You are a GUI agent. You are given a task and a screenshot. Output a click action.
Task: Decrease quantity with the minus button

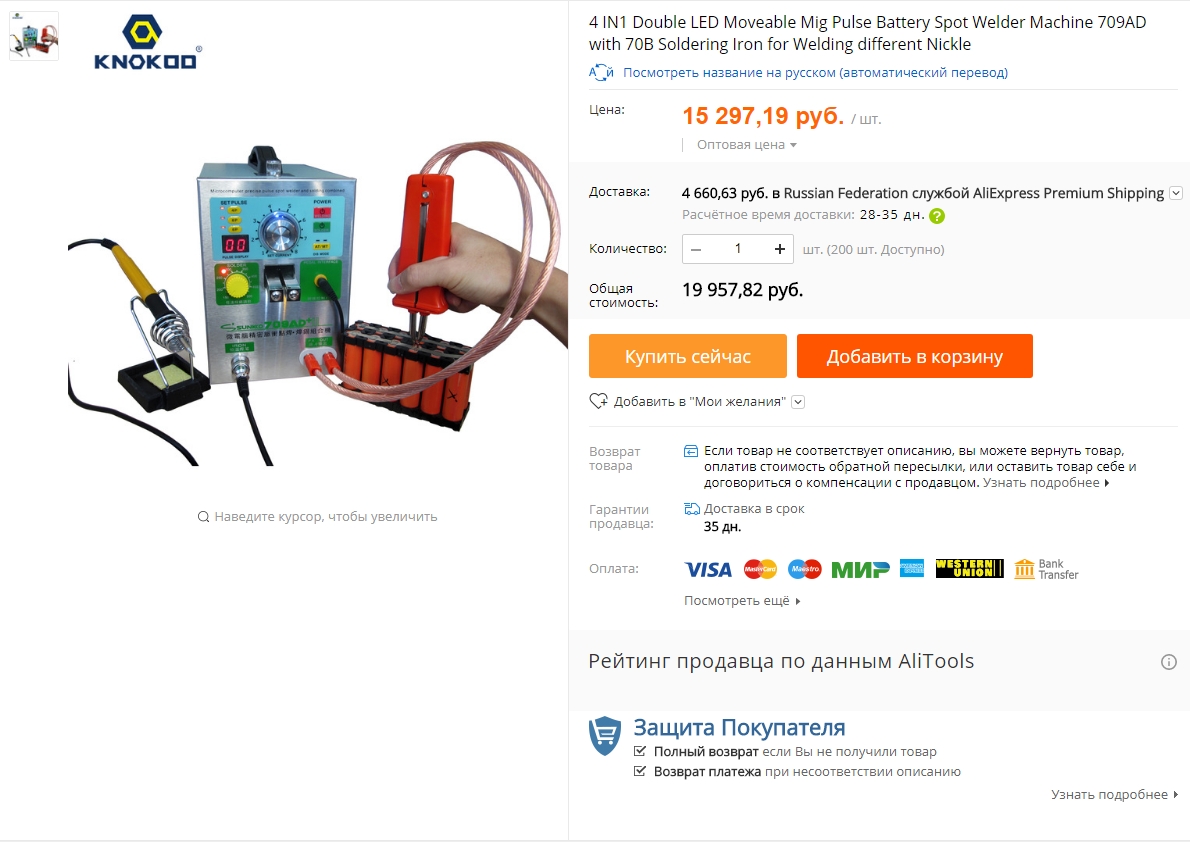(696, 249)
